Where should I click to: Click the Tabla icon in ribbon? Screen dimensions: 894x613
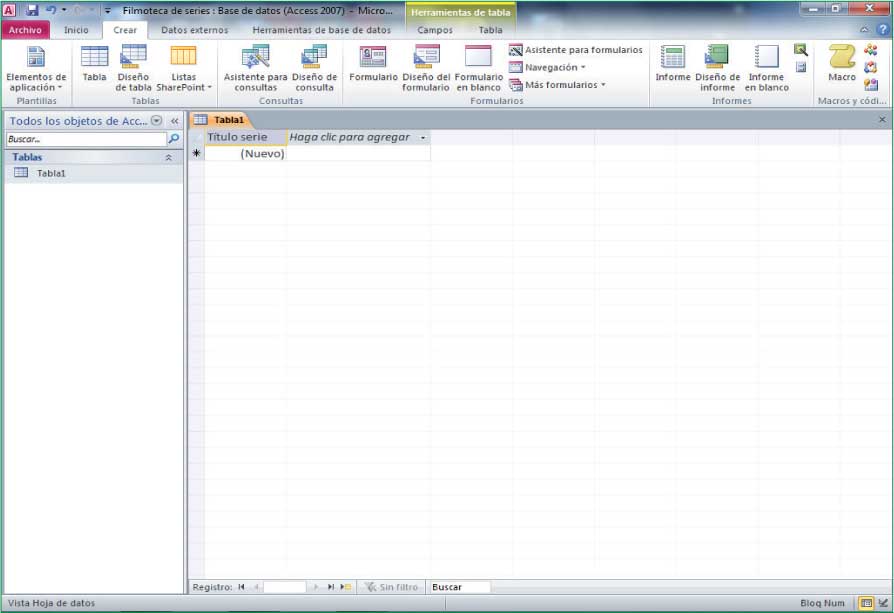(94, 64)
